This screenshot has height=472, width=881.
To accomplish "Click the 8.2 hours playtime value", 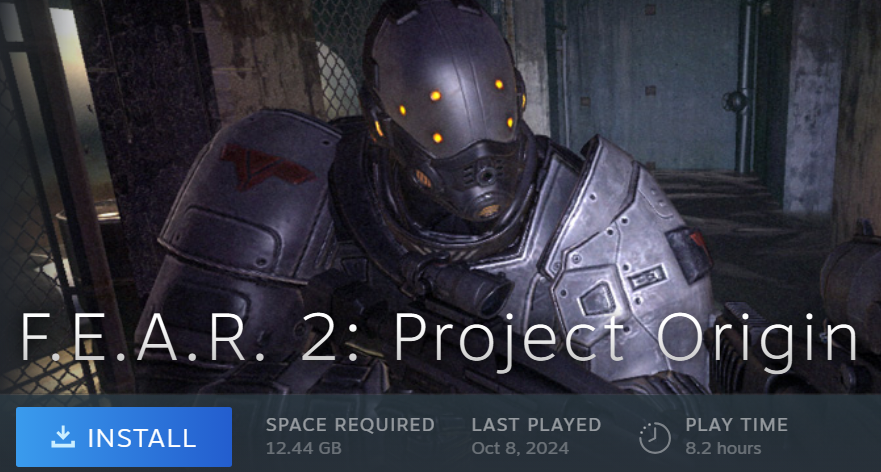I will (723, 448).
